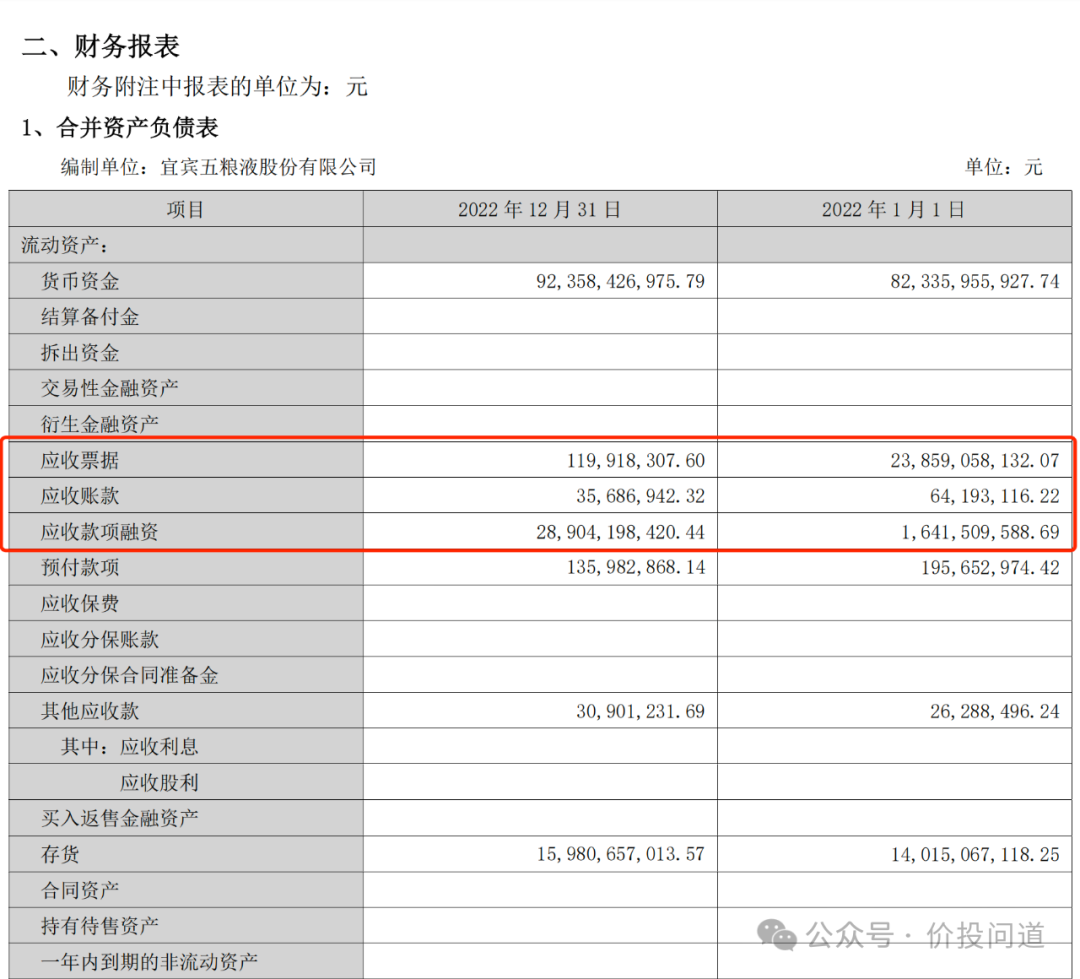
Task: Click the 应收股利 row label
Action: [x=159, y=783]
